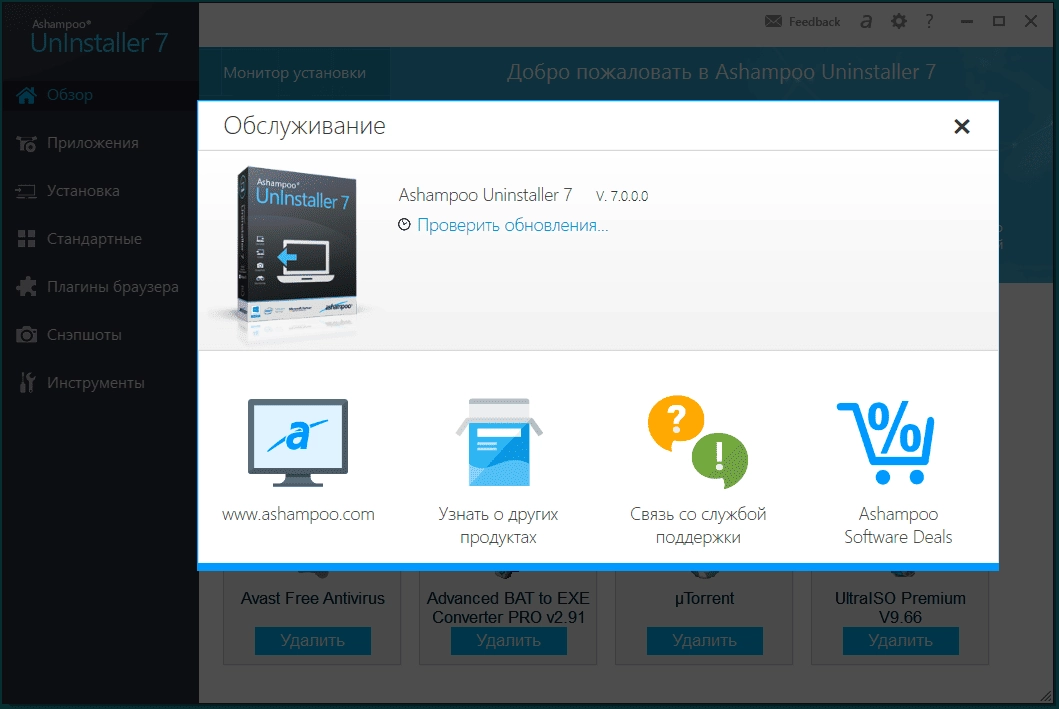Screen dimensions: 1059x709
Task: Click the Установка laptop icon
Action: click(x=26, y=192)
